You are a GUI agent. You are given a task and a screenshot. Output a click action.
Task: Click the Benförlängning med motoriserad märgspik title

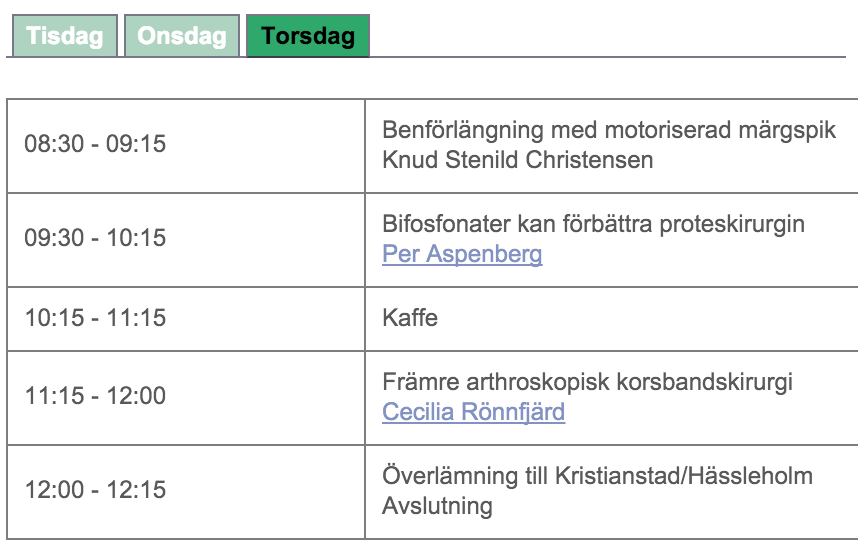click(609, 130)
